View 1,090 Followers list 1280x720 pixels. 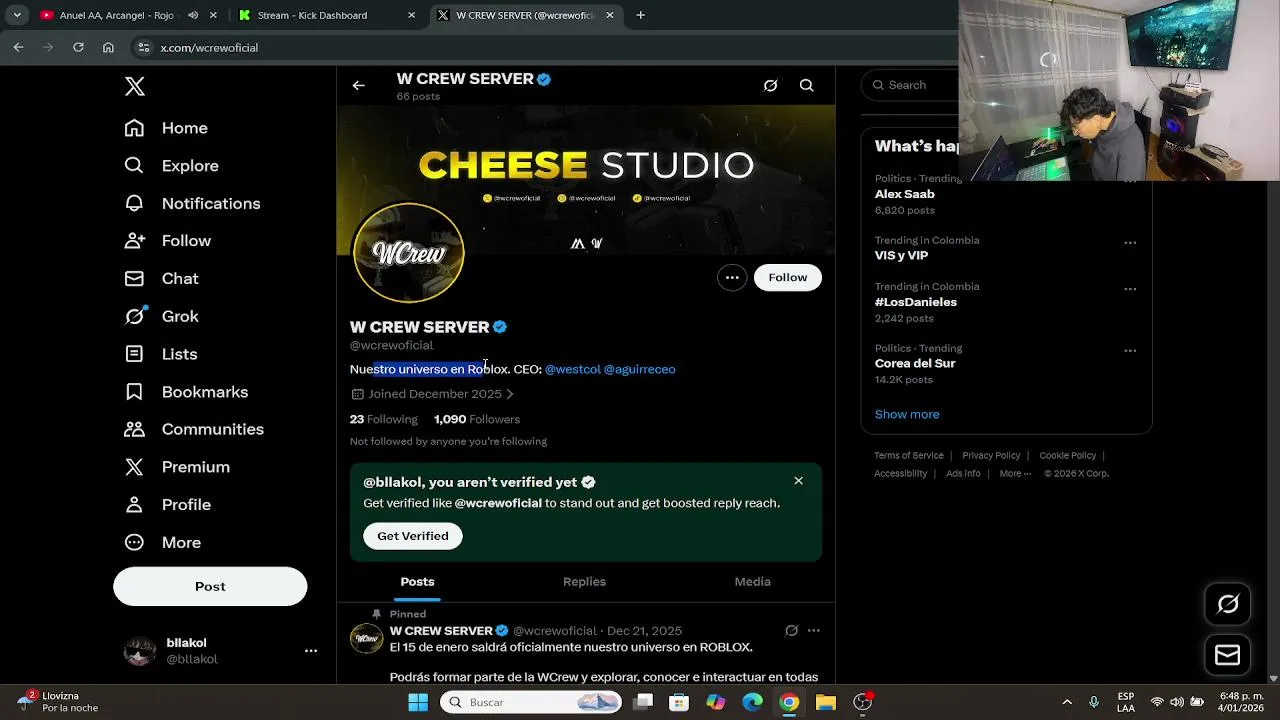(x=477, y=419)
